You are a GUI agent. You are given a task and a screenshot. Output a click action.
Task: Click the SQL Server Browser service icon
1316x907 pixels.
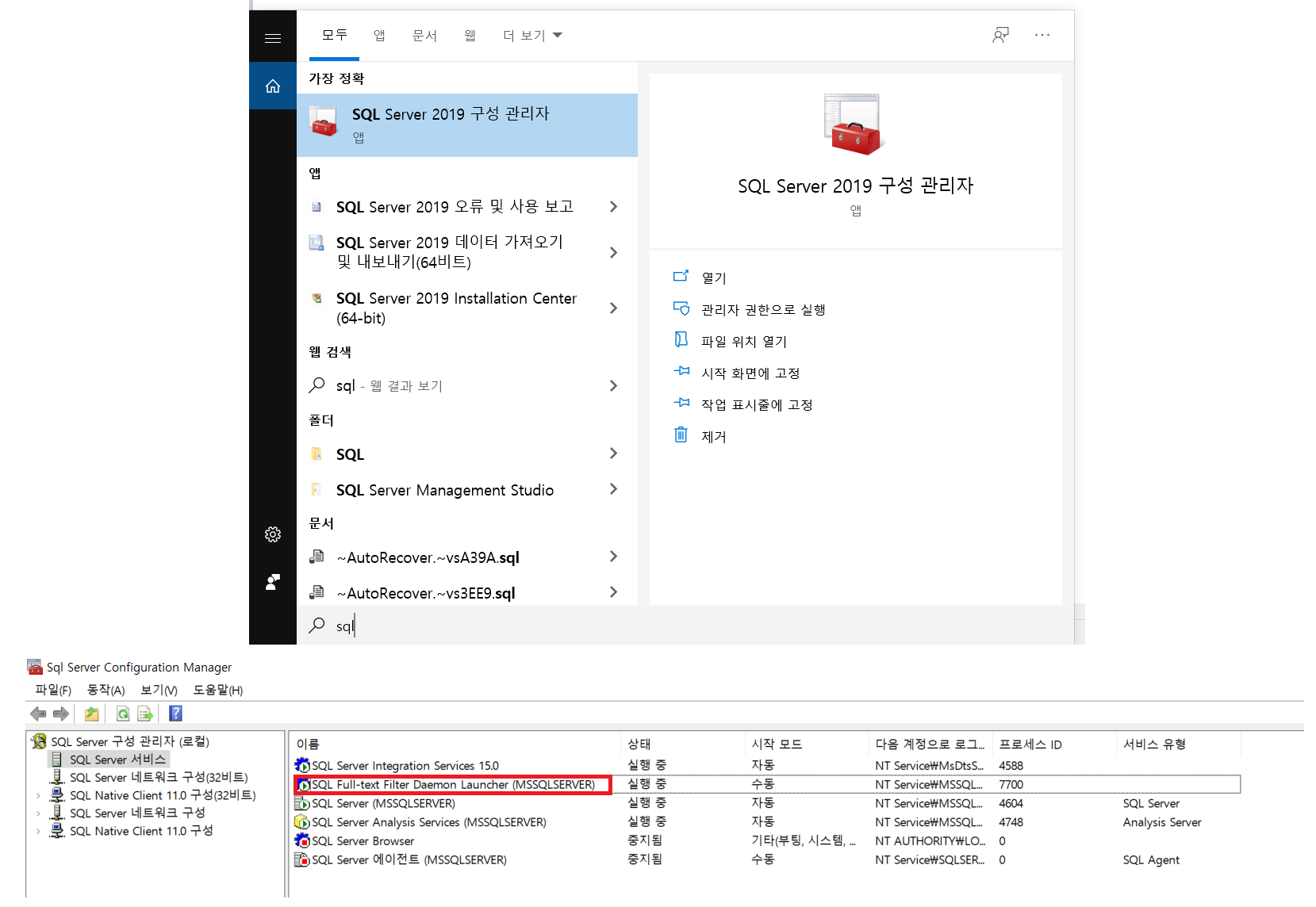[x=302, y=840]
